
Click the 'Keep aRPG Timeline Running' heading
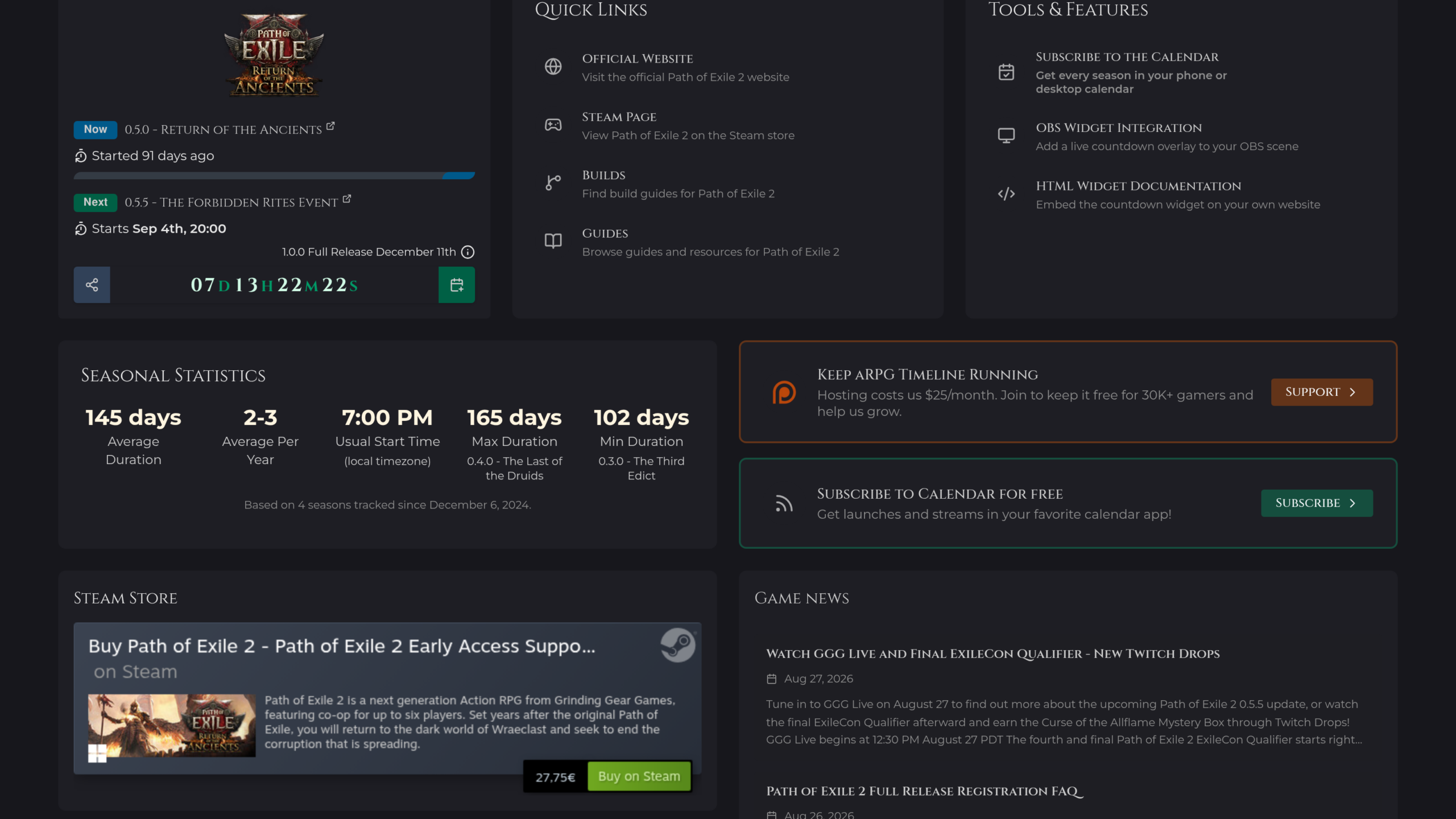tap(928, 374)
